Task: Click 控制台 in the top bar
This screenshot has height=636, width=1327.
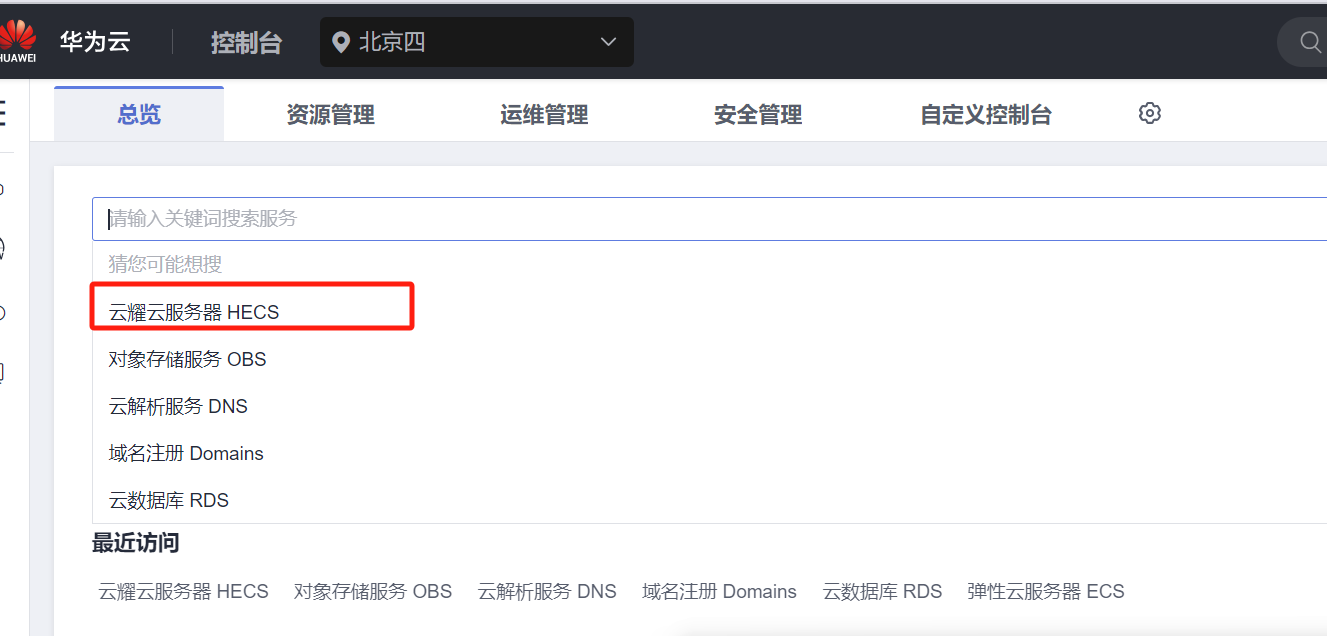Action: point(246,43)
